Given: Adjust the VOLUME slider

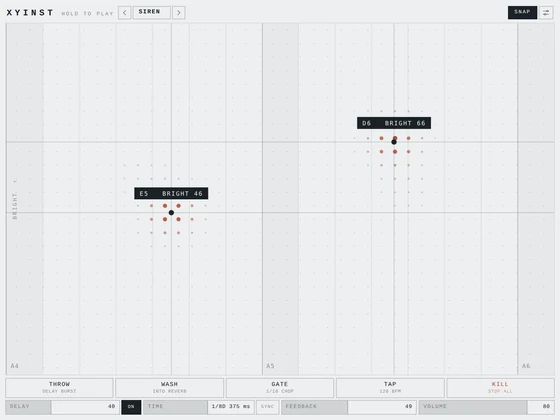Looking at the screenshot, I should coord(486,407).
